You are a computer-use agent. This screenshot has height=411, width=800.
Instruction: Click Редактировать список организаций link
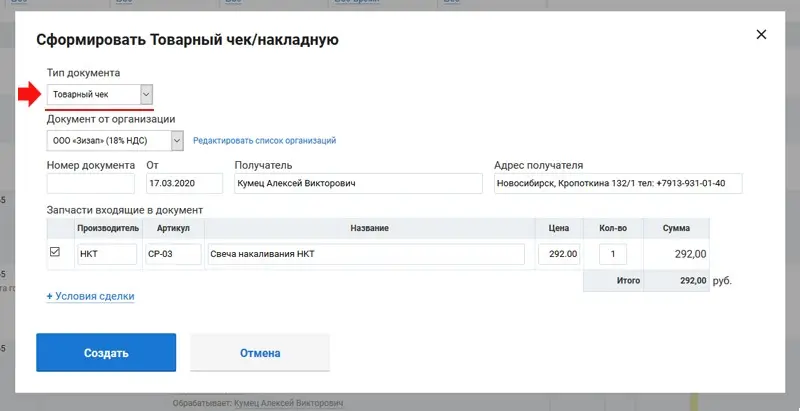(264, 141)
